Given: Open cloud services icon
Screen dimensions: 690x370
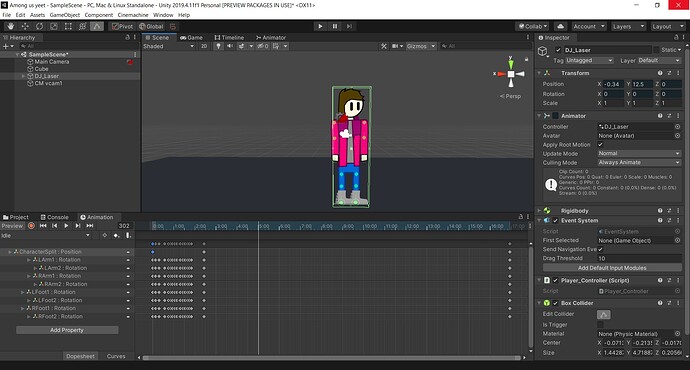Looking at the screenshot, I should point(560,26).
